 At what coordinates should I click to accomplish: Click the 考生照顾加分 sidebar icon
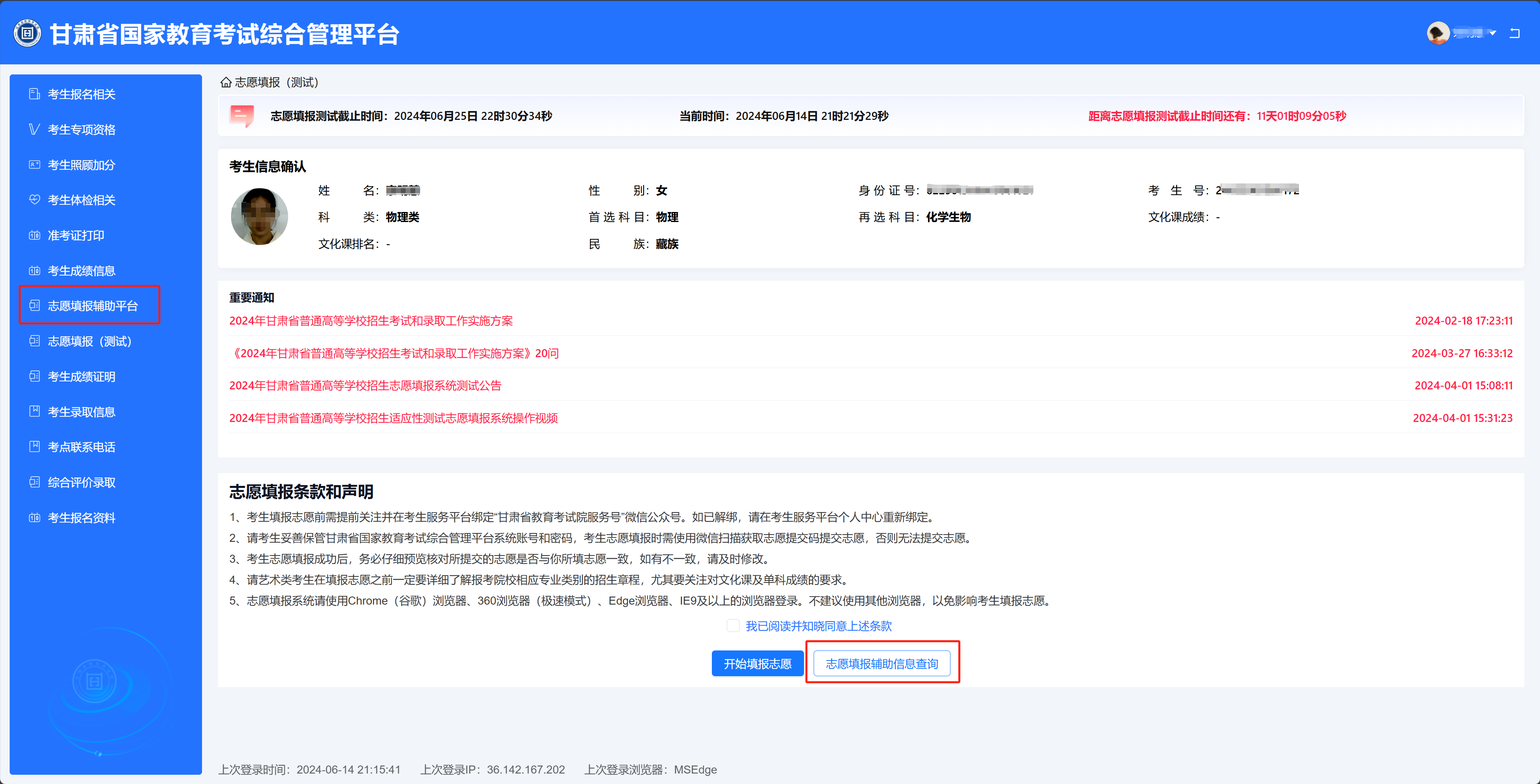pos(34,165)
